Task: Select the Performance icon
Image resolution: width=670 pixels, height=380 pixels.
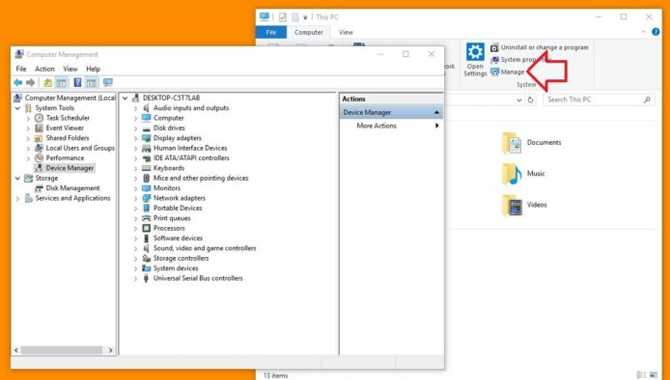Action: (39, 158)
